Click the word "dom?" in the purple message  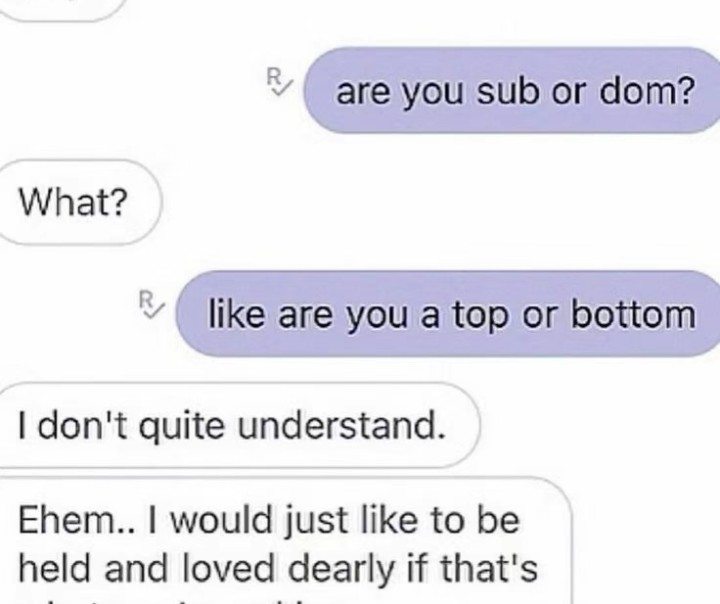pos(647,91)
